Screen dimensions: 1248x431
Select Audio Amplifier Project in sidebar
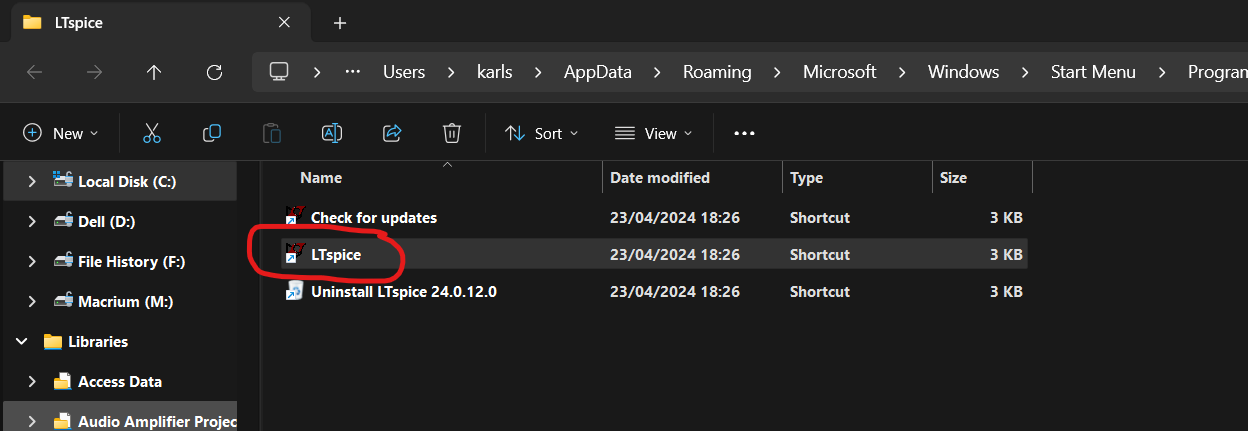(157, 421)
